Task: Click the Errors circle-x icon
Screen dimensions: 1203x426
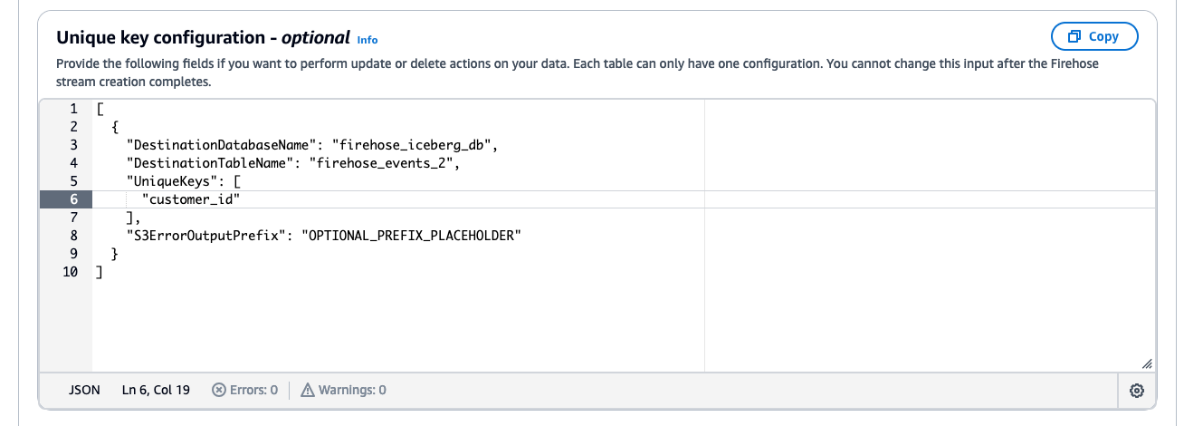Action: pos(219,390)
